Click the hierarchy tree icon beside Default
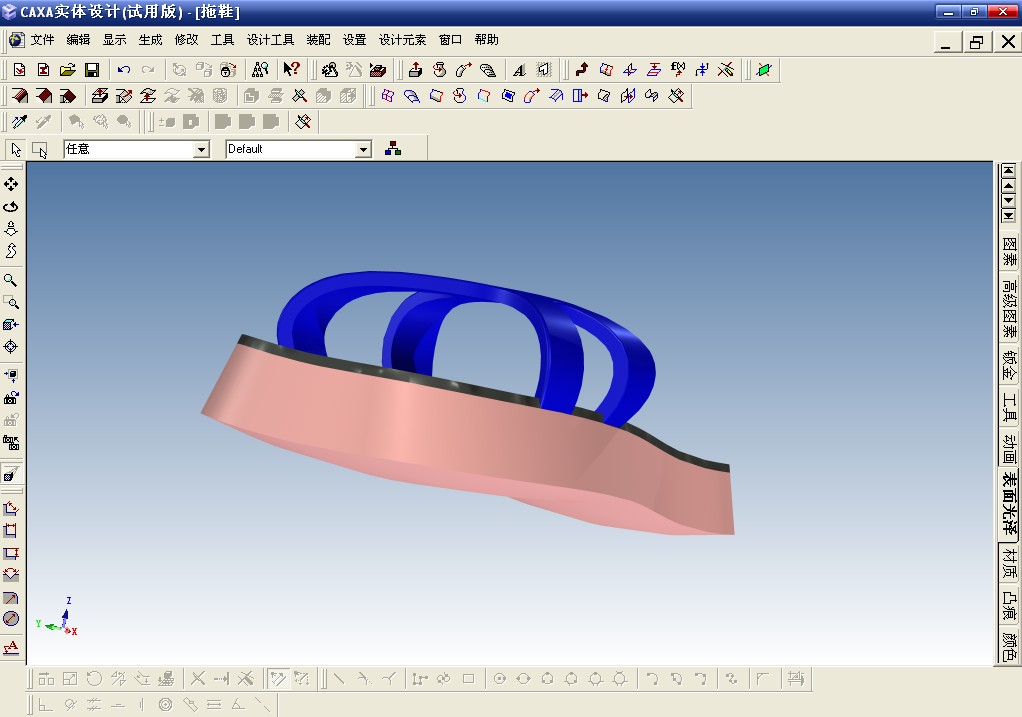This screenshot has height=717, width=1022. coord(393,149)
